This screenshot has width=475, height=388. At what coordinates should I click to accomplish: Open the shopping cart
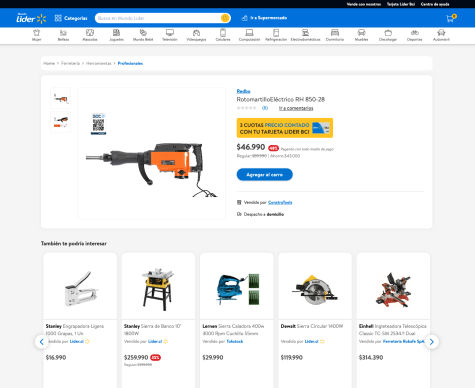click(451, 18)
